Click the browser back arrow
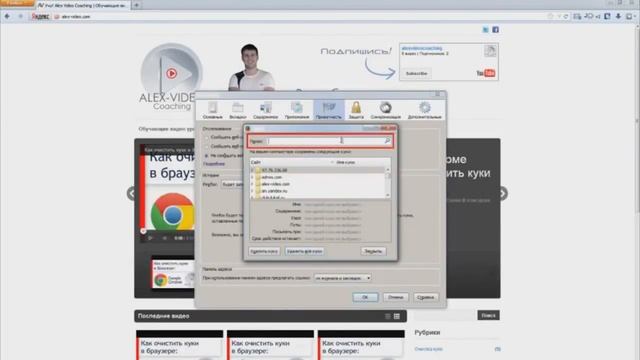 tap(7, 16)
